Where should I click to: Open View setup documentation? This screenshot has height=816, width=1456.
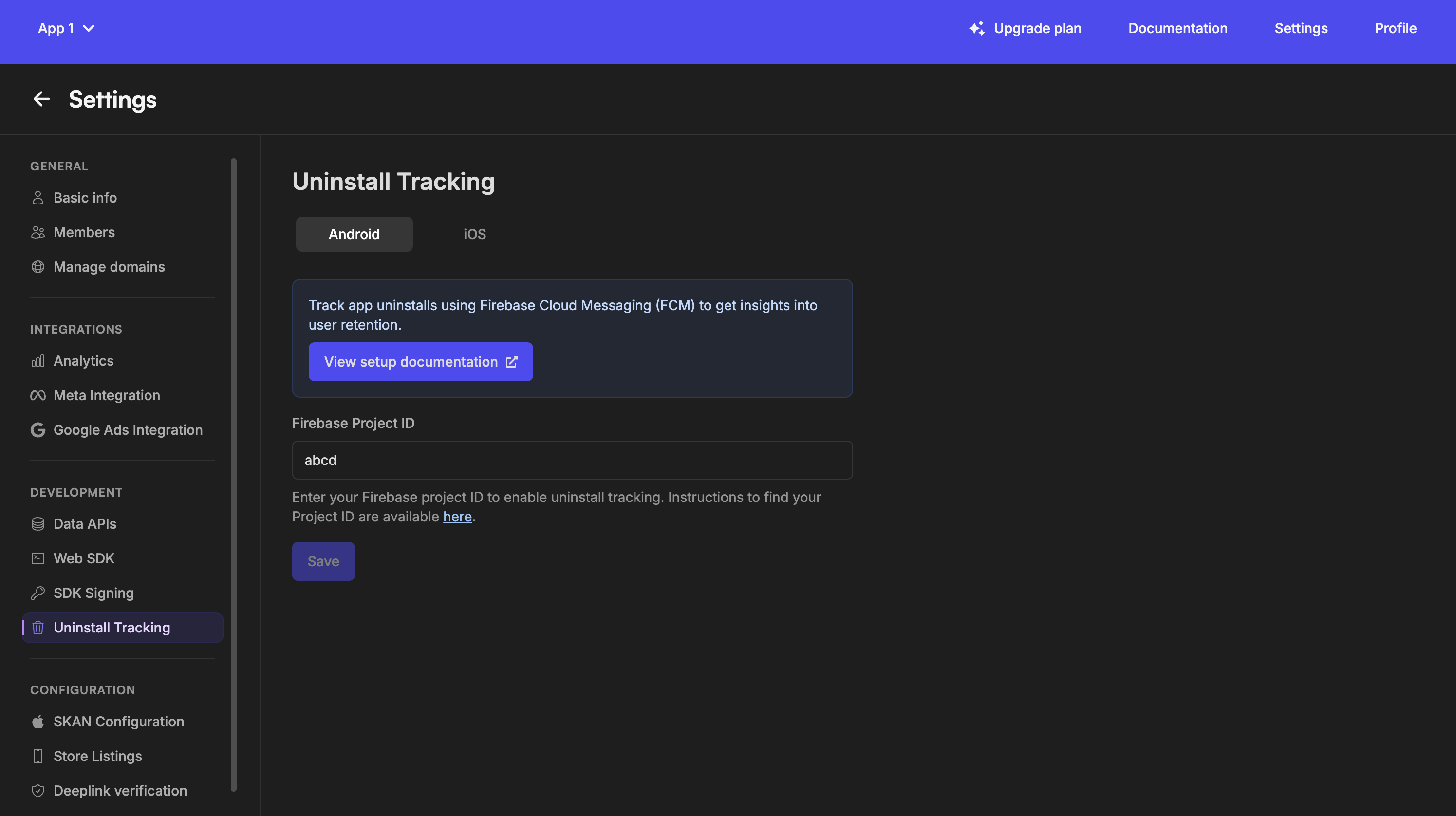(421, 362)
